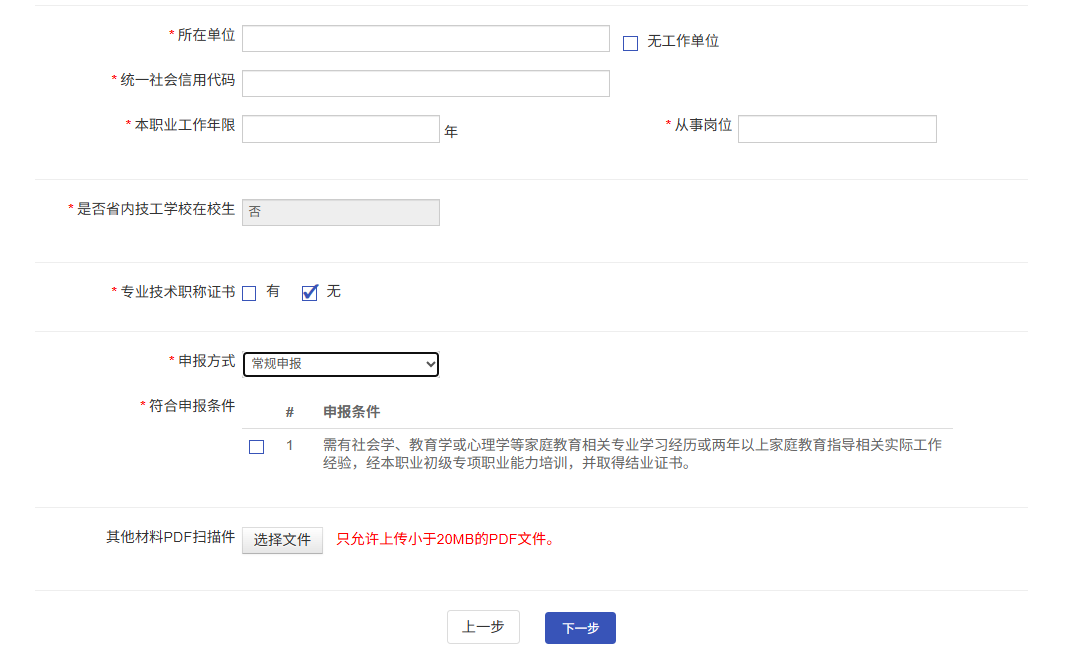Click the 本职业工作年限 years input field
The width and height of the screenshot is (1067, 653).
340,129
